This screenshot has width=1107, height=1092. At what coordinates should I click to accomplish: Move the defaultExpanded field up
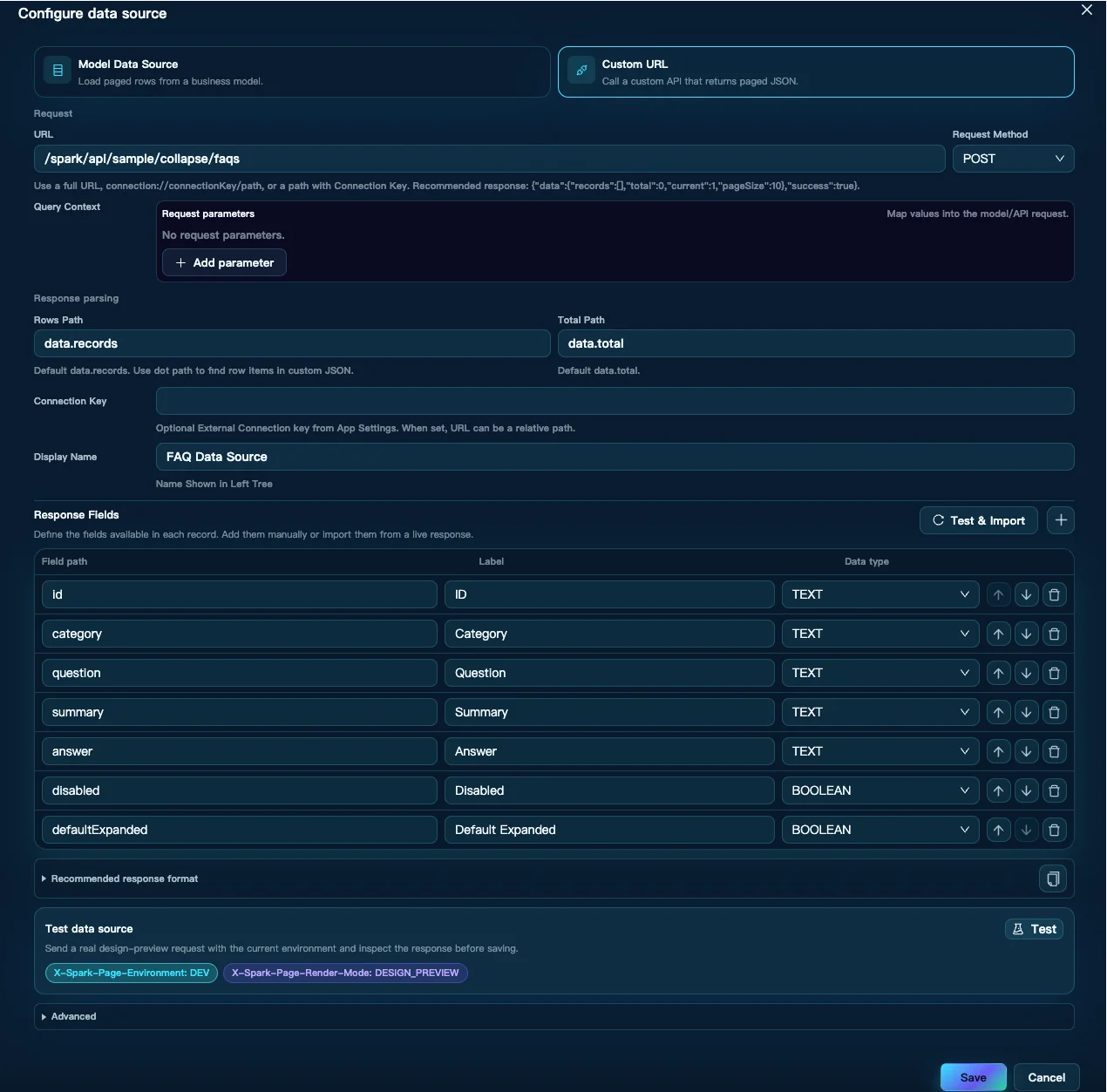998,830
